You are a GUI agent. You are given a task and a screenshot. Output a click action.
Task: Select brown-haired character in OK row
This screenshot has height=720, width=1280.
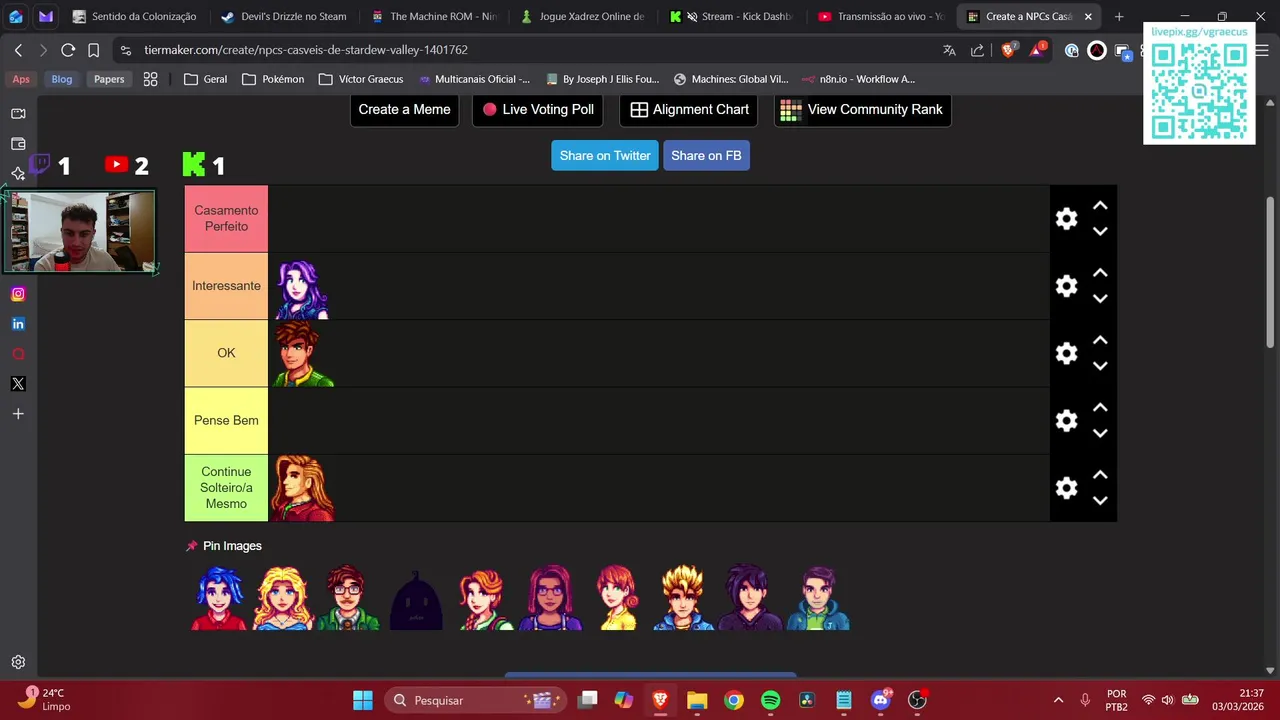303,354
